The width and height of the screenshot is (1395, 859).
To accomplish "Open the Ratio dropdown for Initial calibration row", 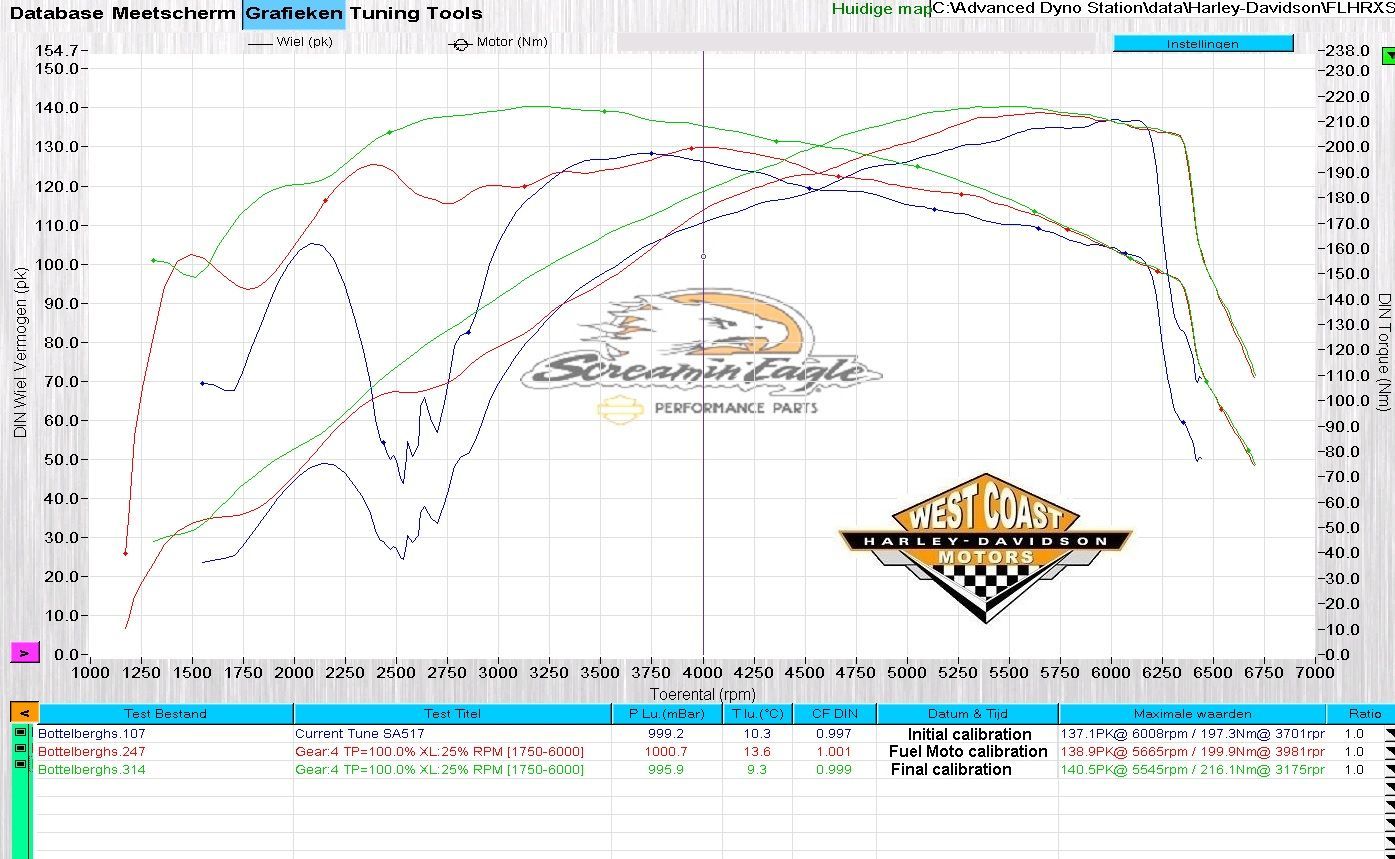I will coord(1388,734).
